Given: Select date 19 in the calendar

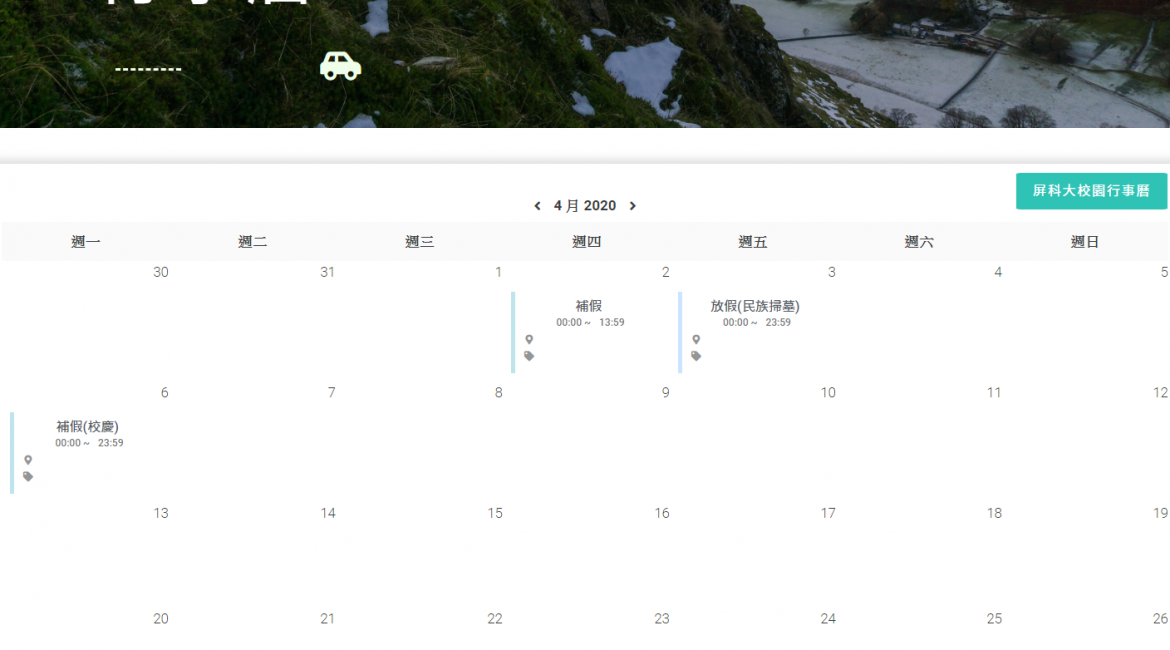Looking at the screenshot, I should click(1160, 513).
